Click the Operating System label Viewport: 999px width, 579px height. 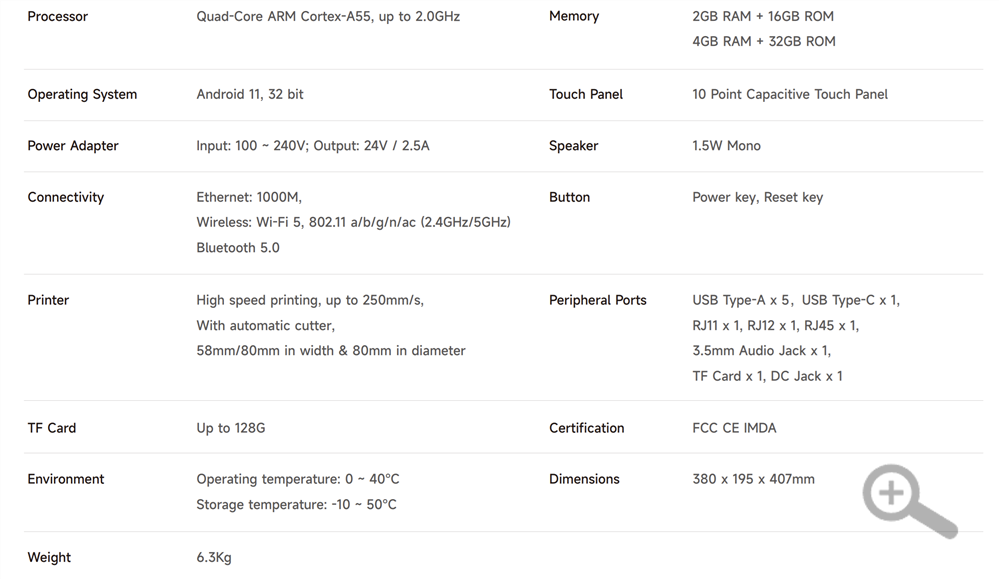click(82, 94)
